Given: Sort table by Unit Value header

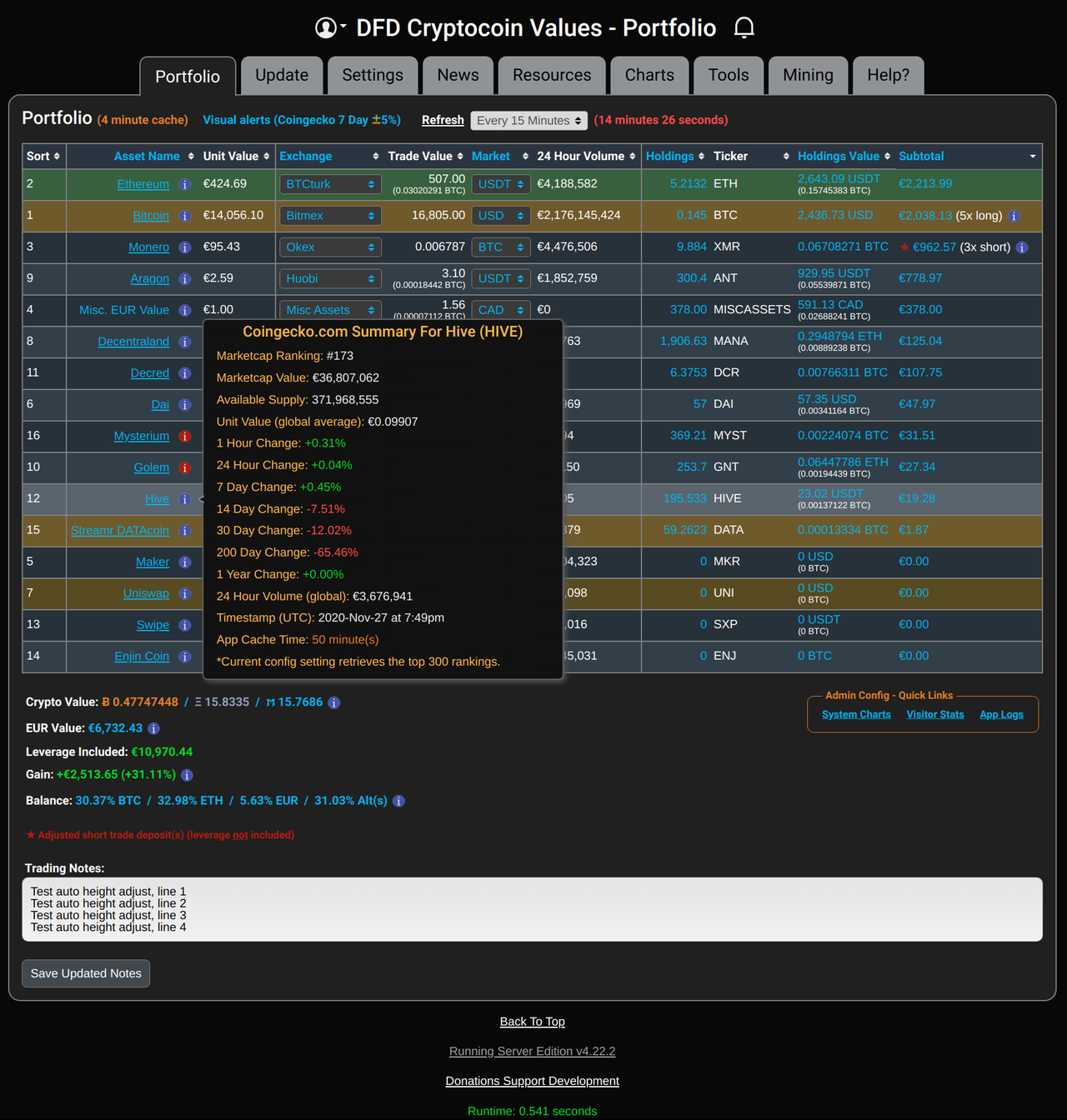Looking at the screenshot, I should tap(236, 157).
